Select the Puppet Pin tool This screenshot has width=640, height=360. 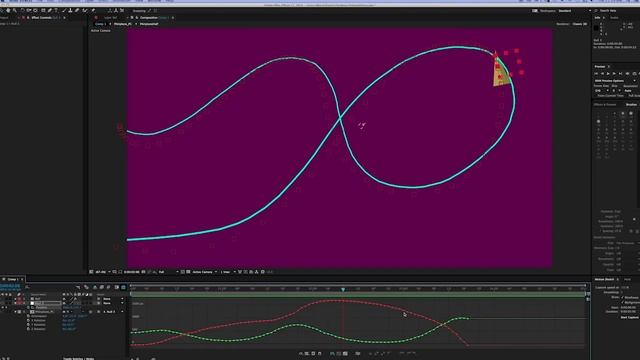point(93,11)
